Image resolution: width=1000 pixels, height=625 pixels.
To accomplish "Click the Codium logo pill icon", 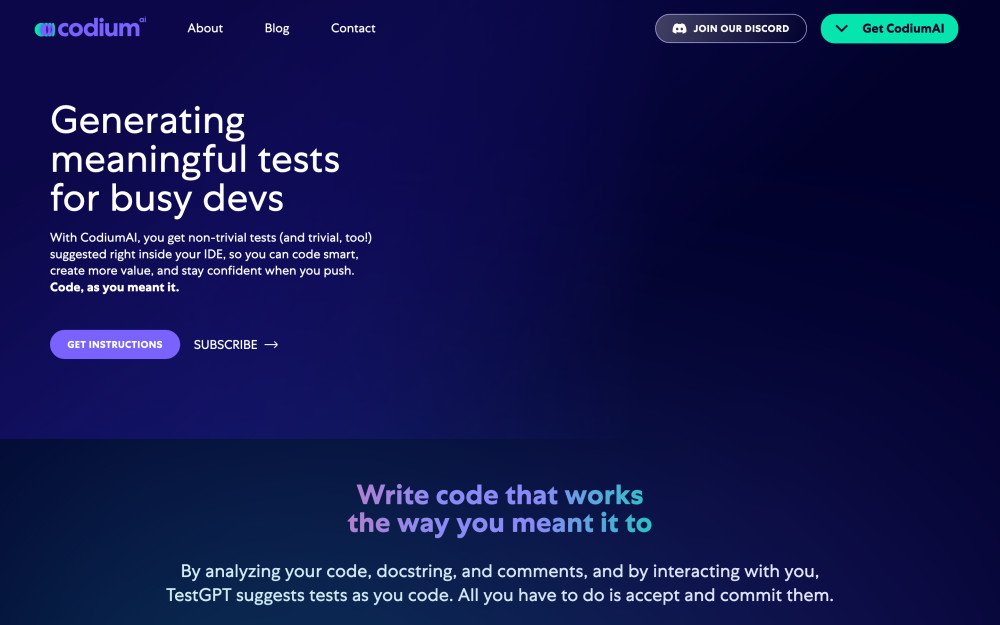I will coord(44,30).
